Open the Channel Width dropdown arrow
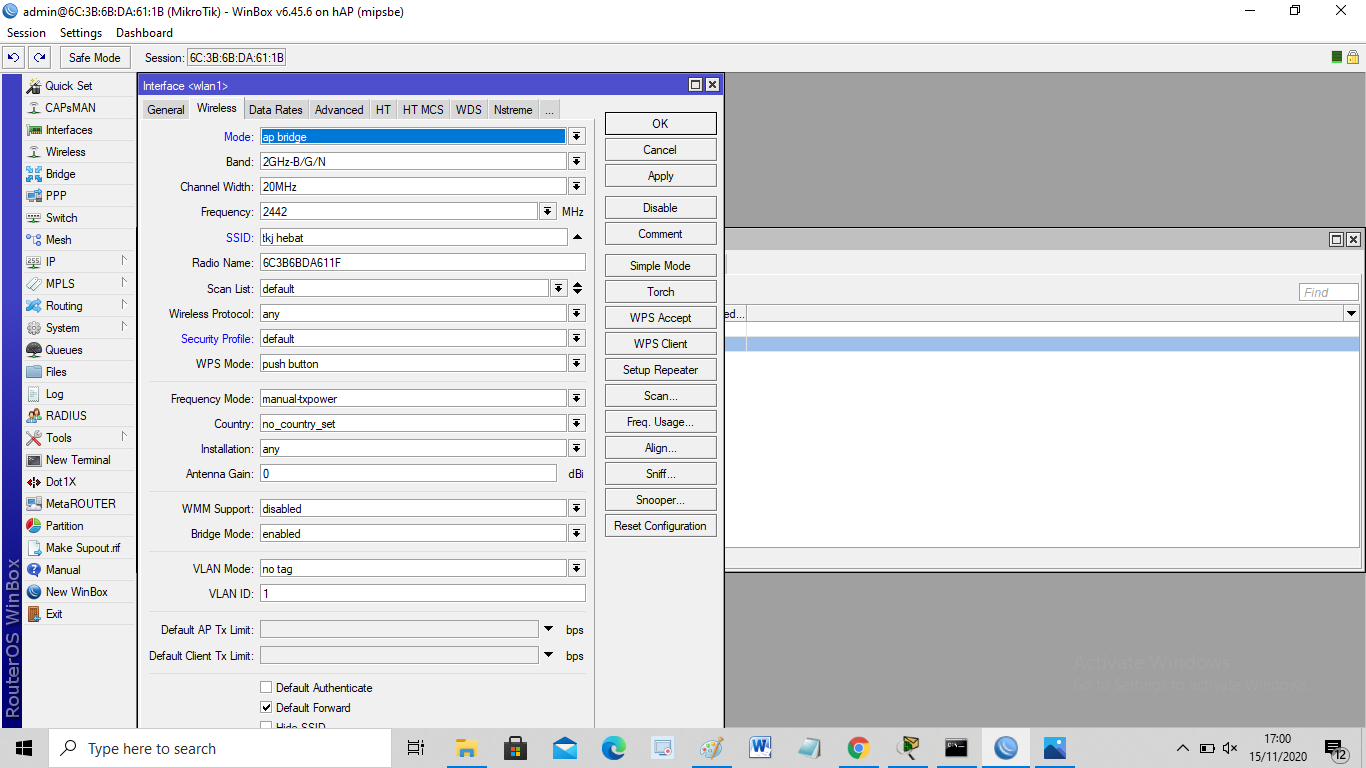The height and width of the screenshot is (768, 1366). (x=577, y=187)
